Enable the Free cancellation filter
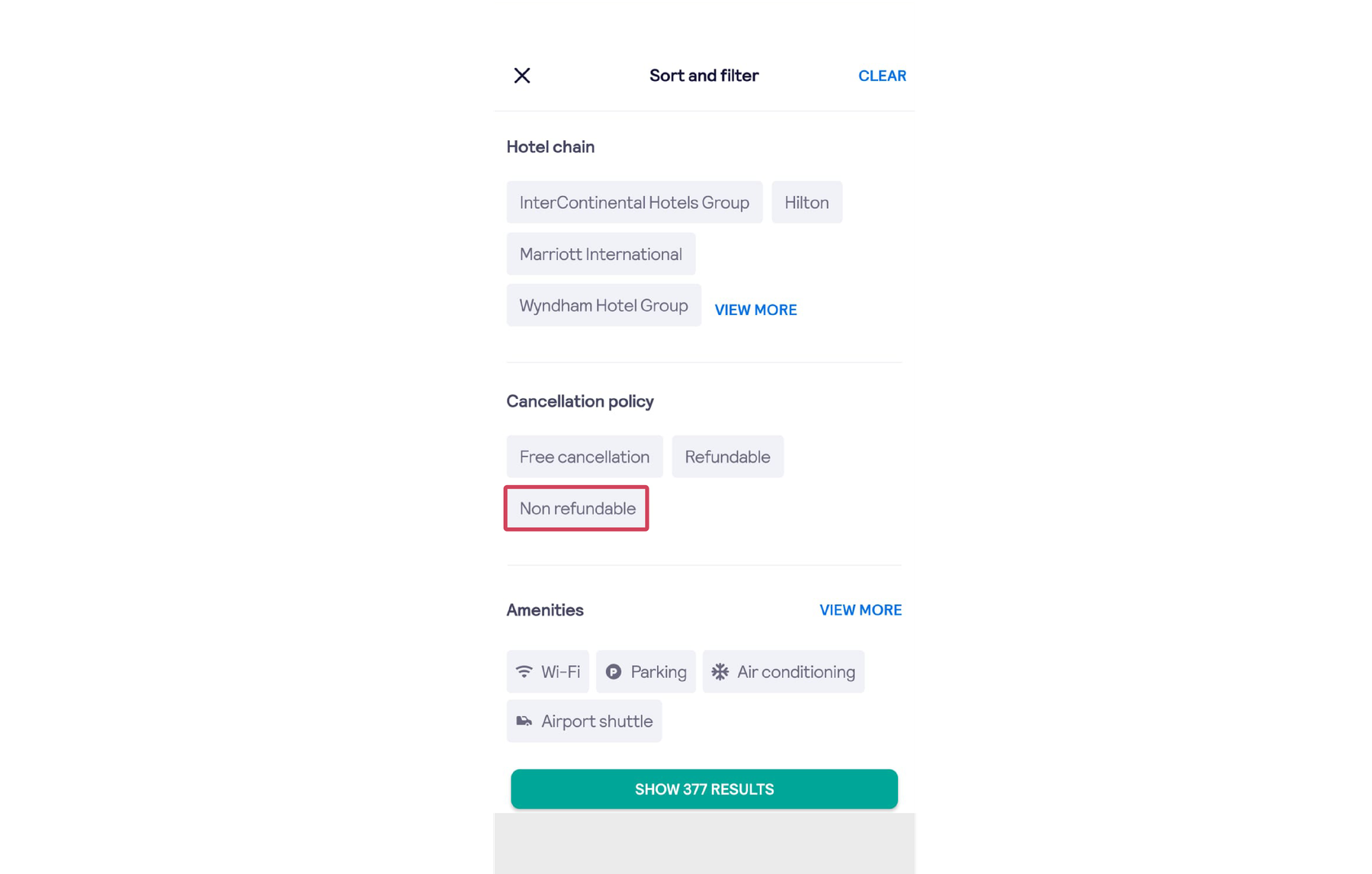 point(585,457)
